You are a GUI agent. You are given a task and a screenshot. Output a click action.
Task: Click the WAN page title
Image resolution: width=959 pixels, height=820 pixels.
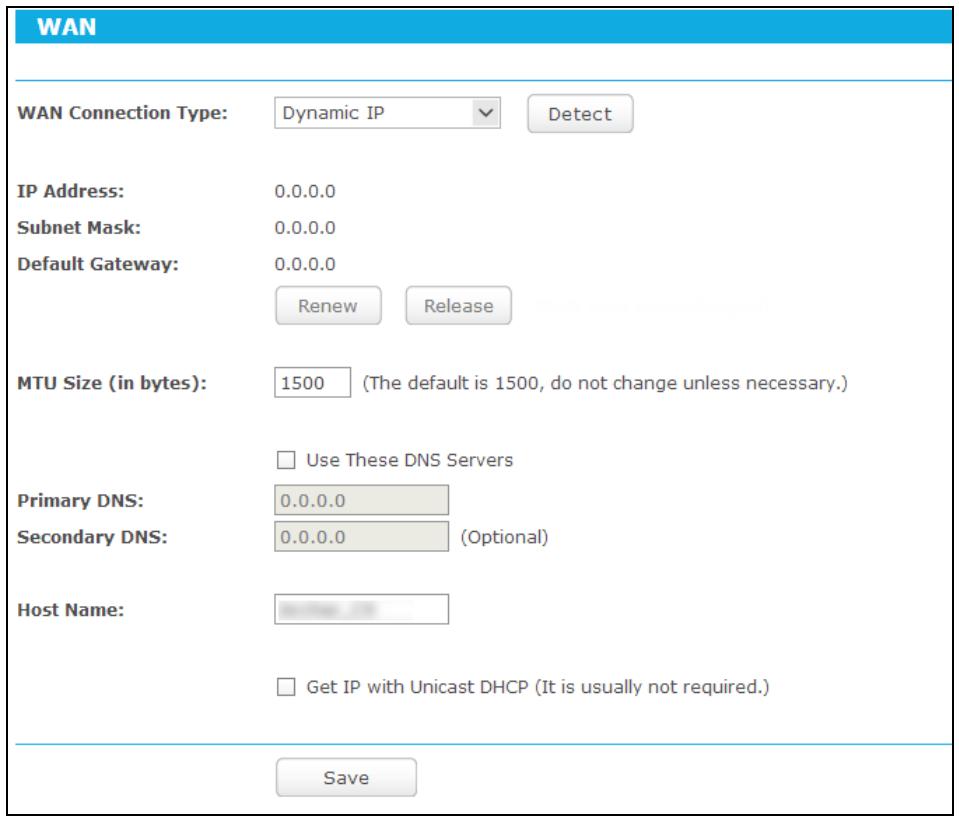pos(67,27)
